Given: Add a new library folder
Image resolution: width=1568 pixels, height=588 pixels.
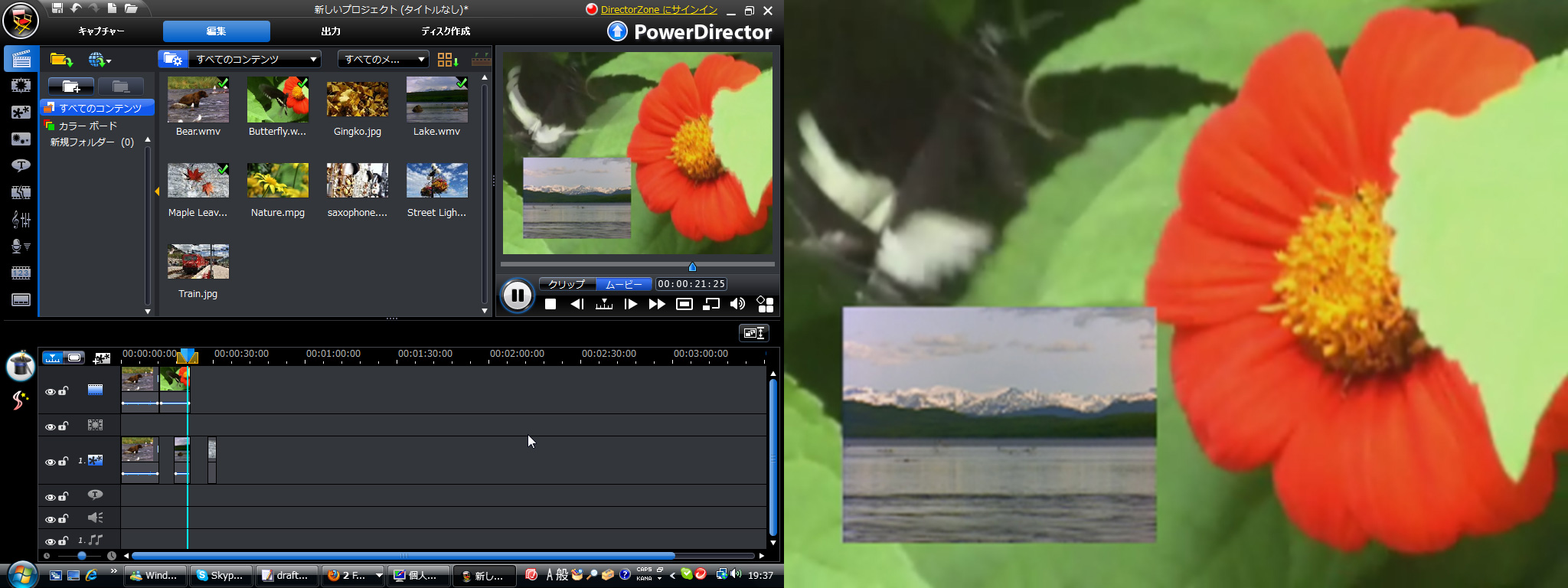Looking at the screenshot, I should pos(71,87).
